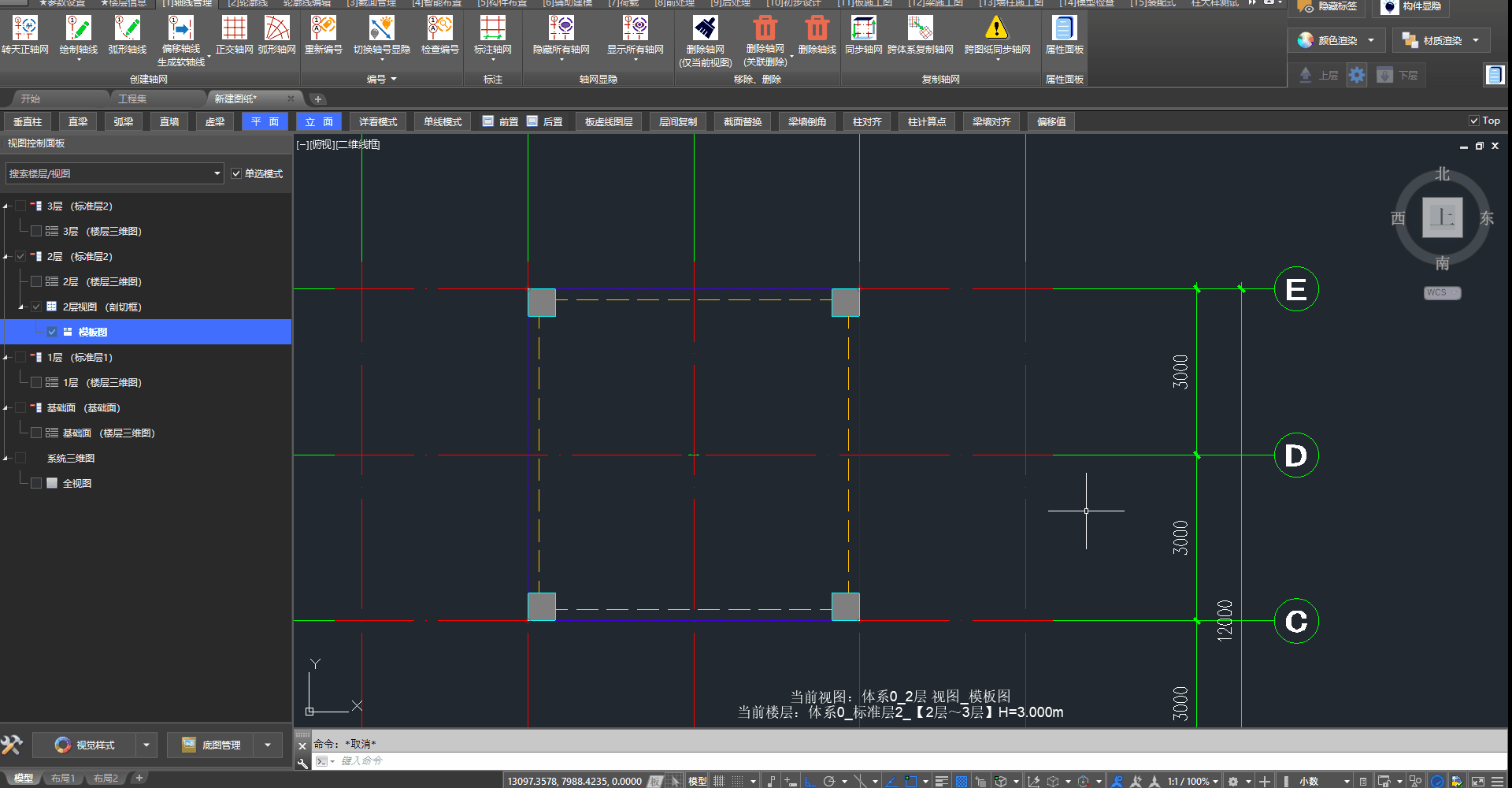This screenshot has height=788, width=1512.
Task: Check the 全视图 checkbox in tree
Action: [36, 483]
